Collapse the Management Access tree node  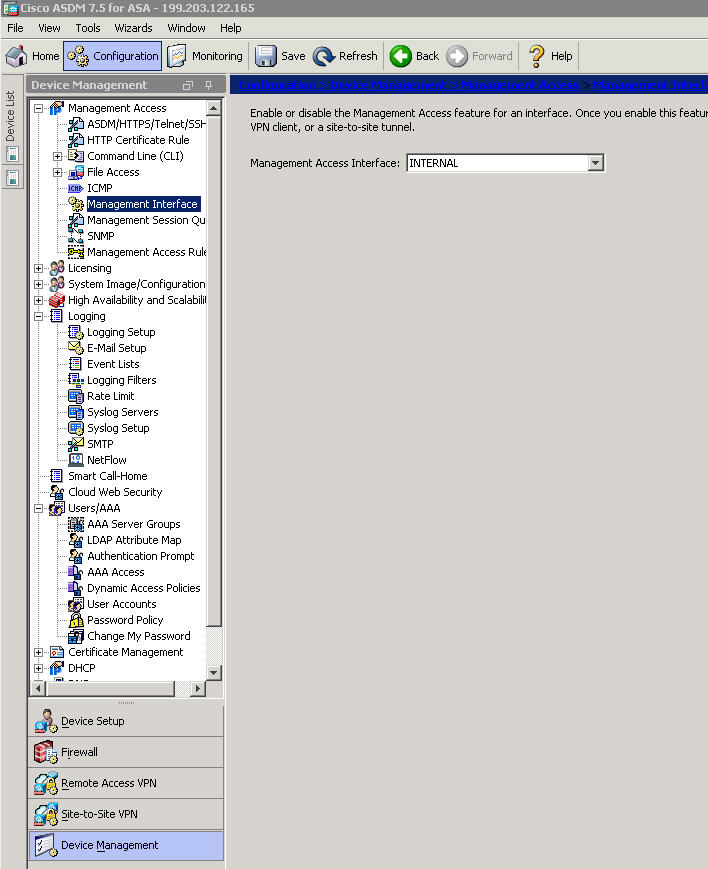38,109
